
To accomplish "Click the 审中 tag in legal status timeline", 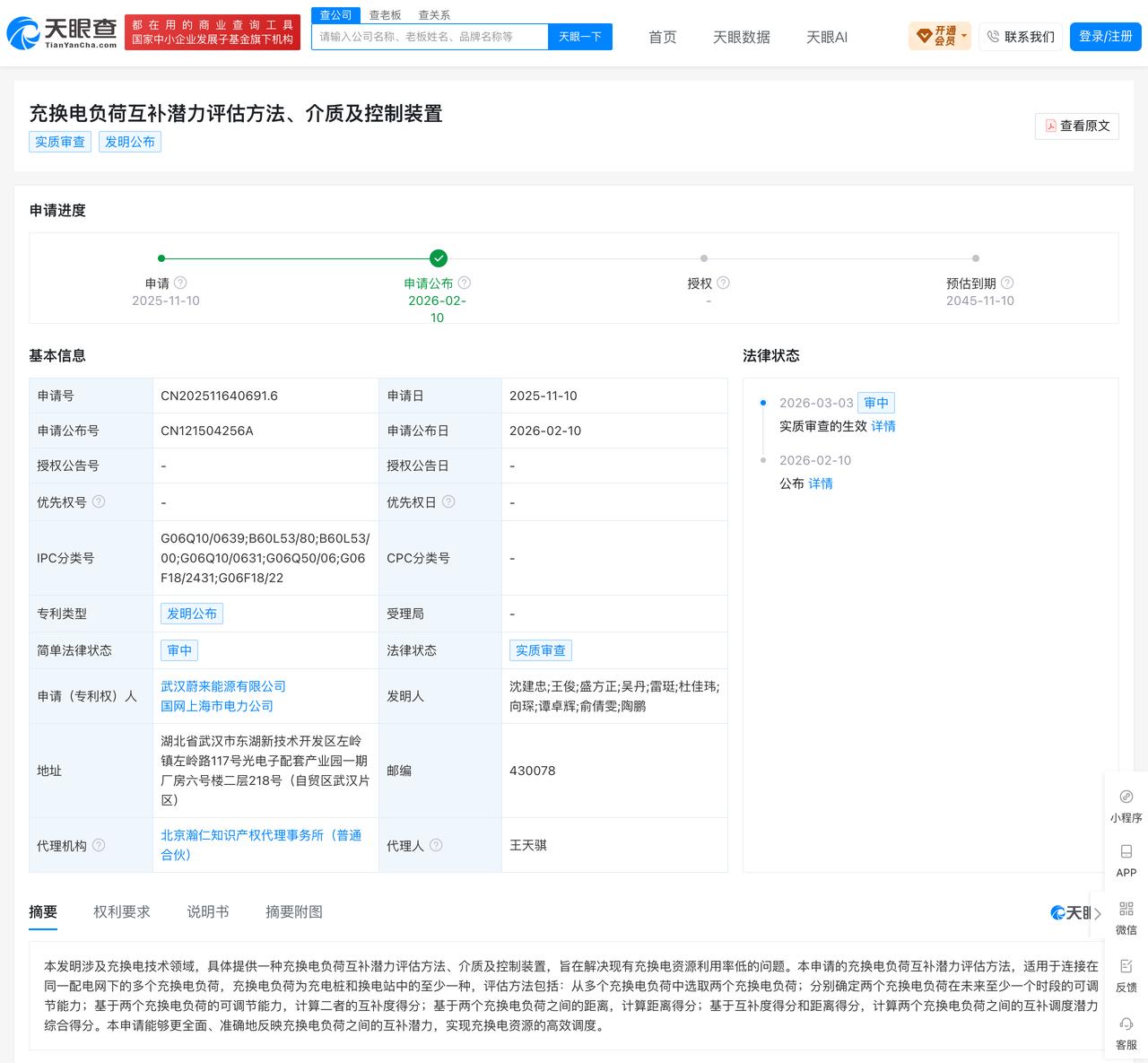I will pos(876,403).
